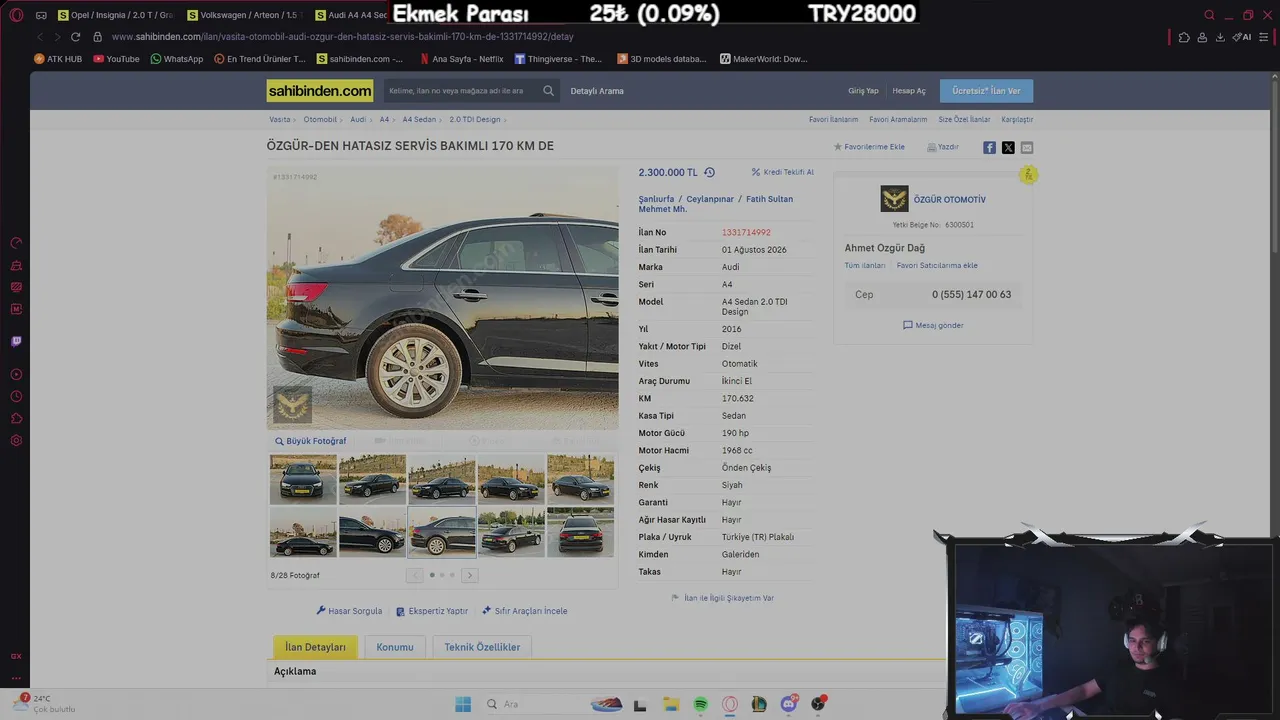Show previous photo thumbnails page arrow
1280x720 pixels.
click(x=415, y=575)
